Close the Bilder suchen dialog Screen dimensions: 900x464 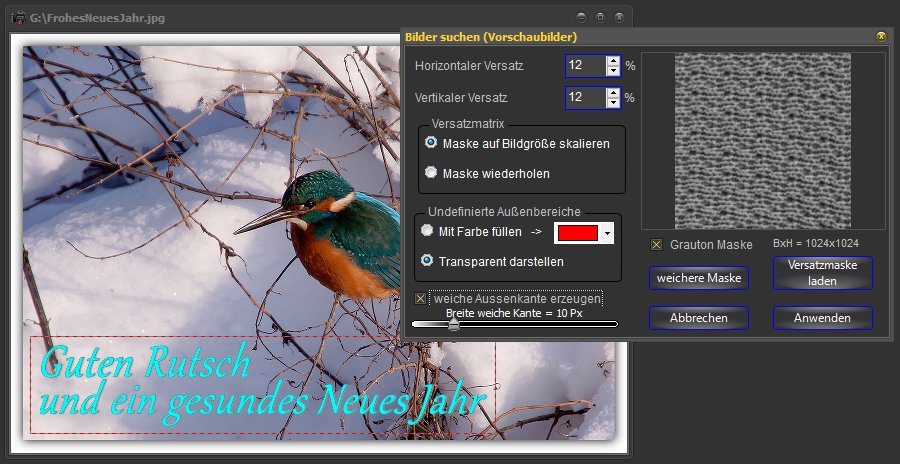coord(881,37)
